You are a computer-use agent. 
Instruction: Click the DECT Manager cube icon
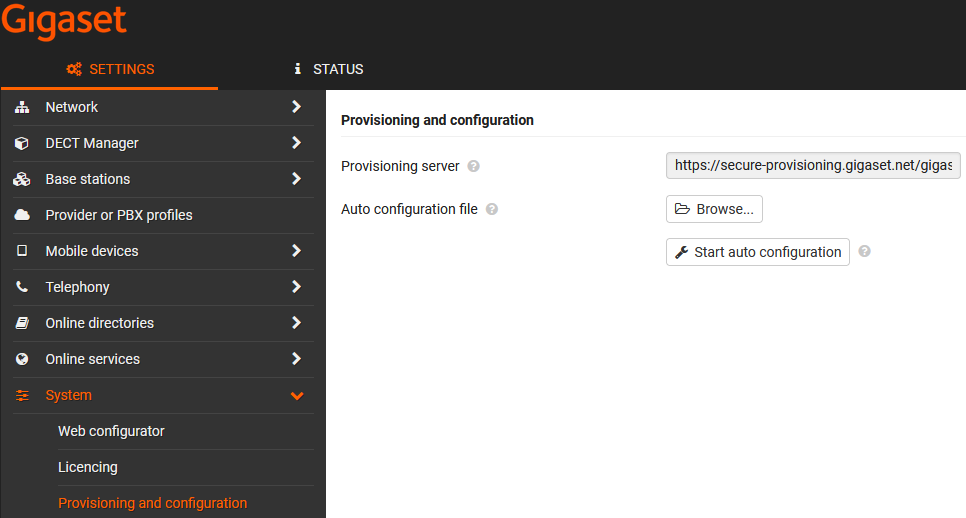coord(22,143)
